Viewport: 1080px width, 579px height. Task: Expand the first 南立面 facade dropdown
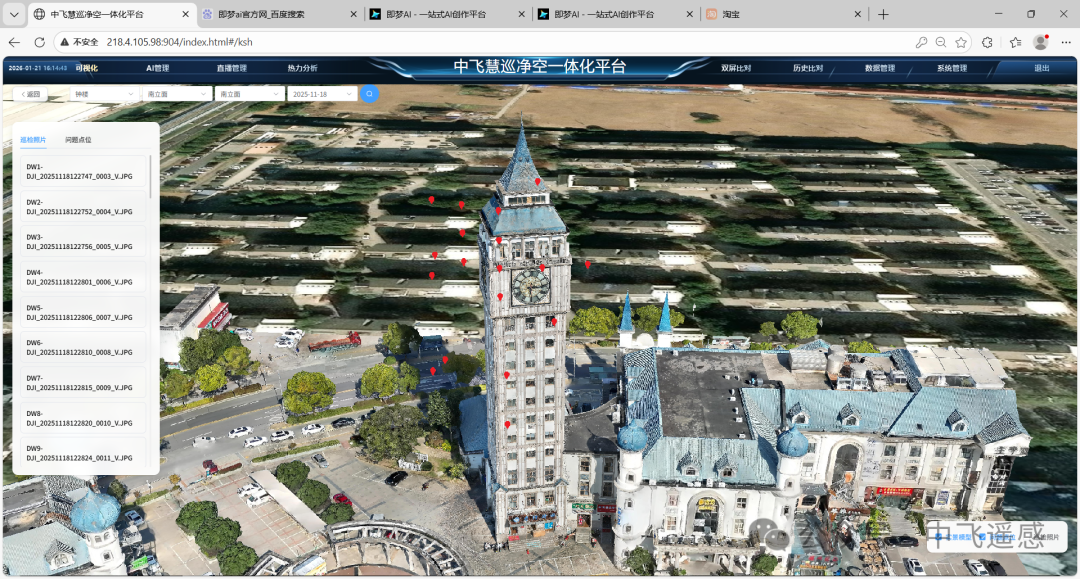[176, 93]
